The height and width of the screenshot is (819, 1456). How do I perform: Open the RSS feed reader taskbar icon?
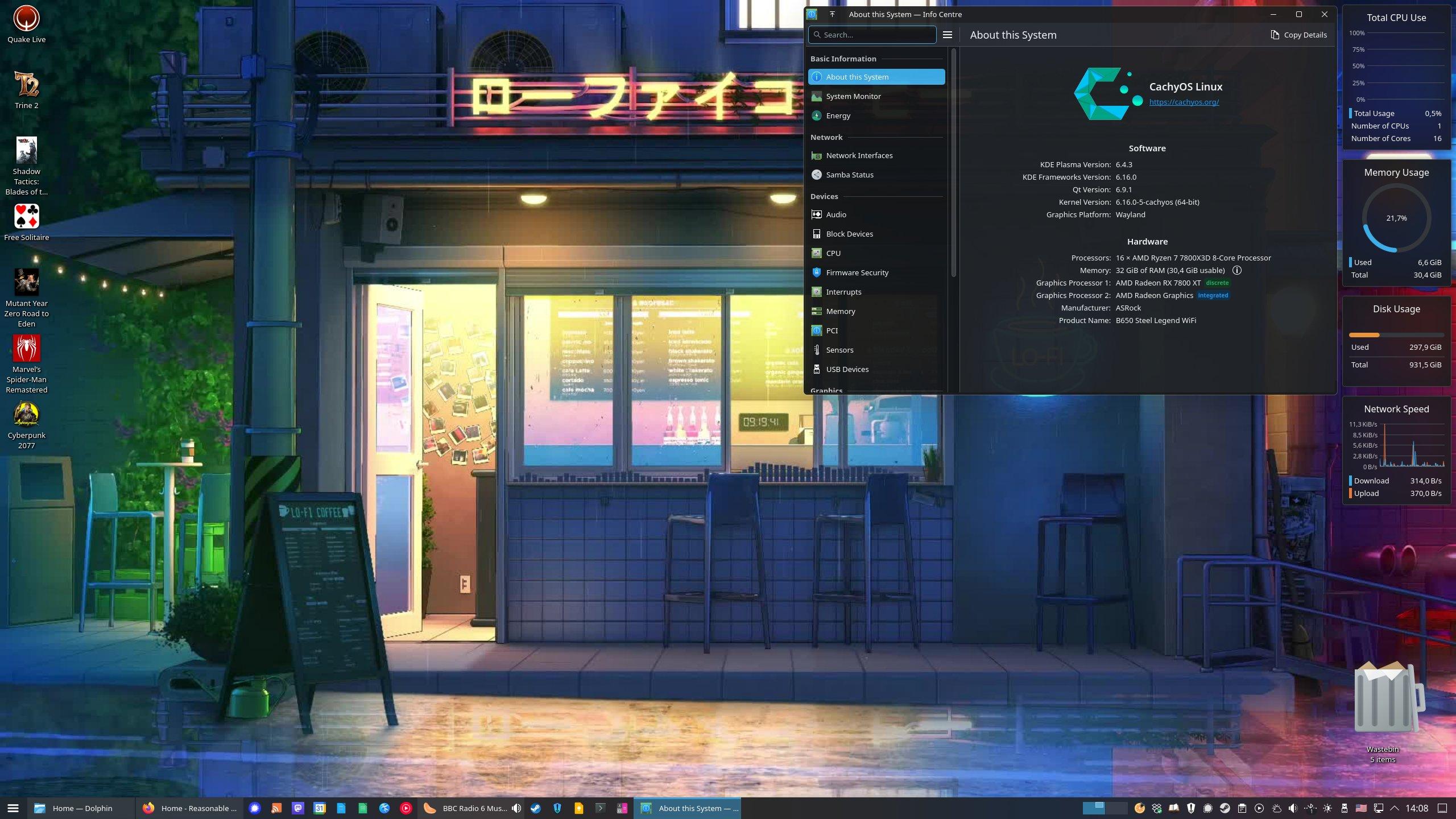pyautogui.click(x=276, y=808)
